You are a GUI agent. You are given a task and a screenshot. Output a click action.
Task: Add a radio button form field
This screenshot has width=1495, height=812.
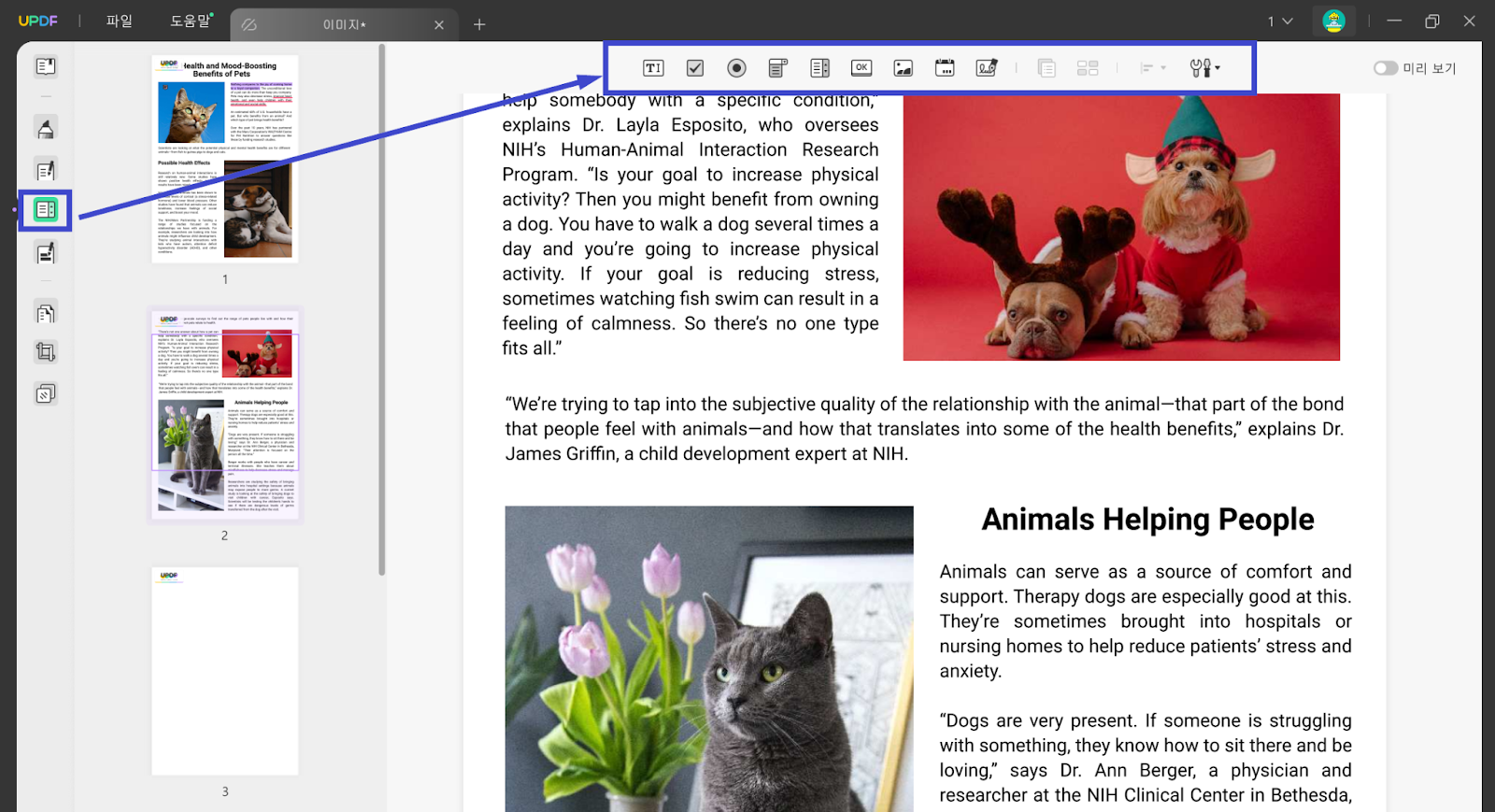point(736,68)
